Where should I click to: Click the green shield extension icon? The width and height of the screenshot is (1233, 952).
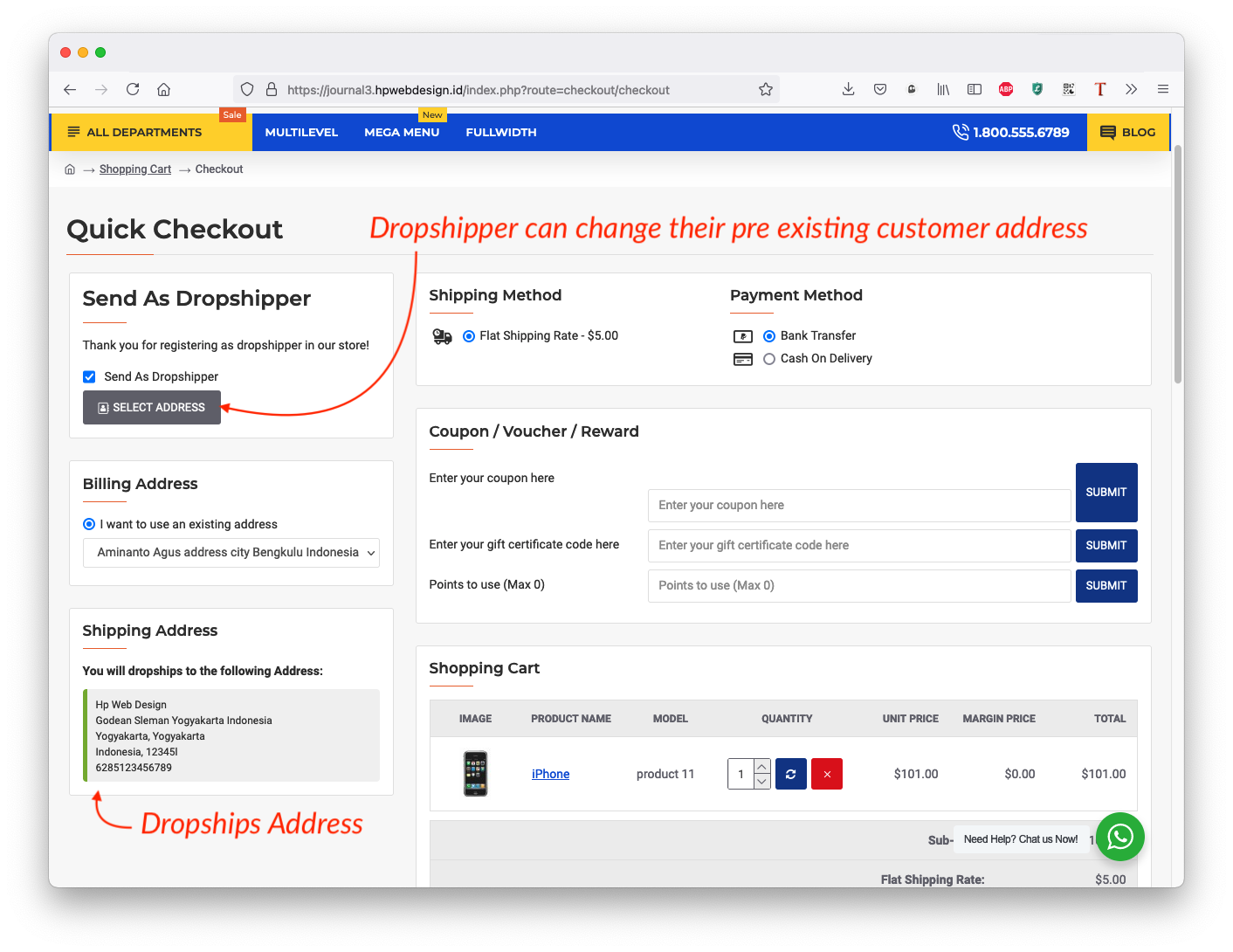[1037, 89]
